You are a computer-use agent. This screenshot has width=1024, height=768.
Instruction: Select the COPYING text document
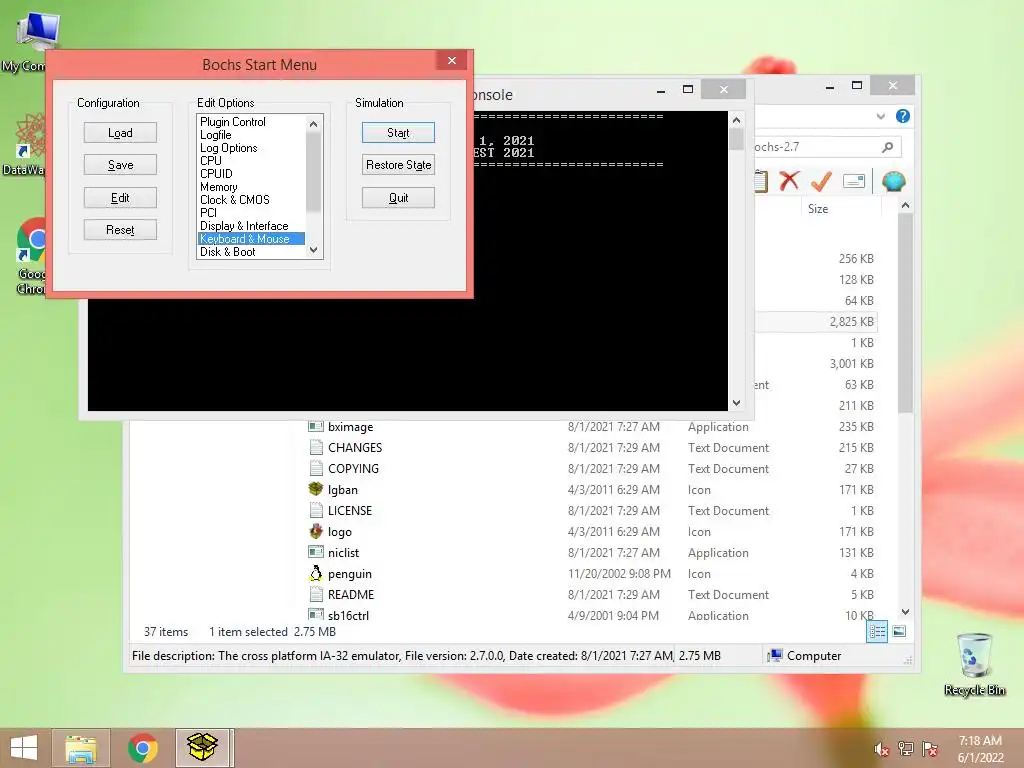click(353, 468)
